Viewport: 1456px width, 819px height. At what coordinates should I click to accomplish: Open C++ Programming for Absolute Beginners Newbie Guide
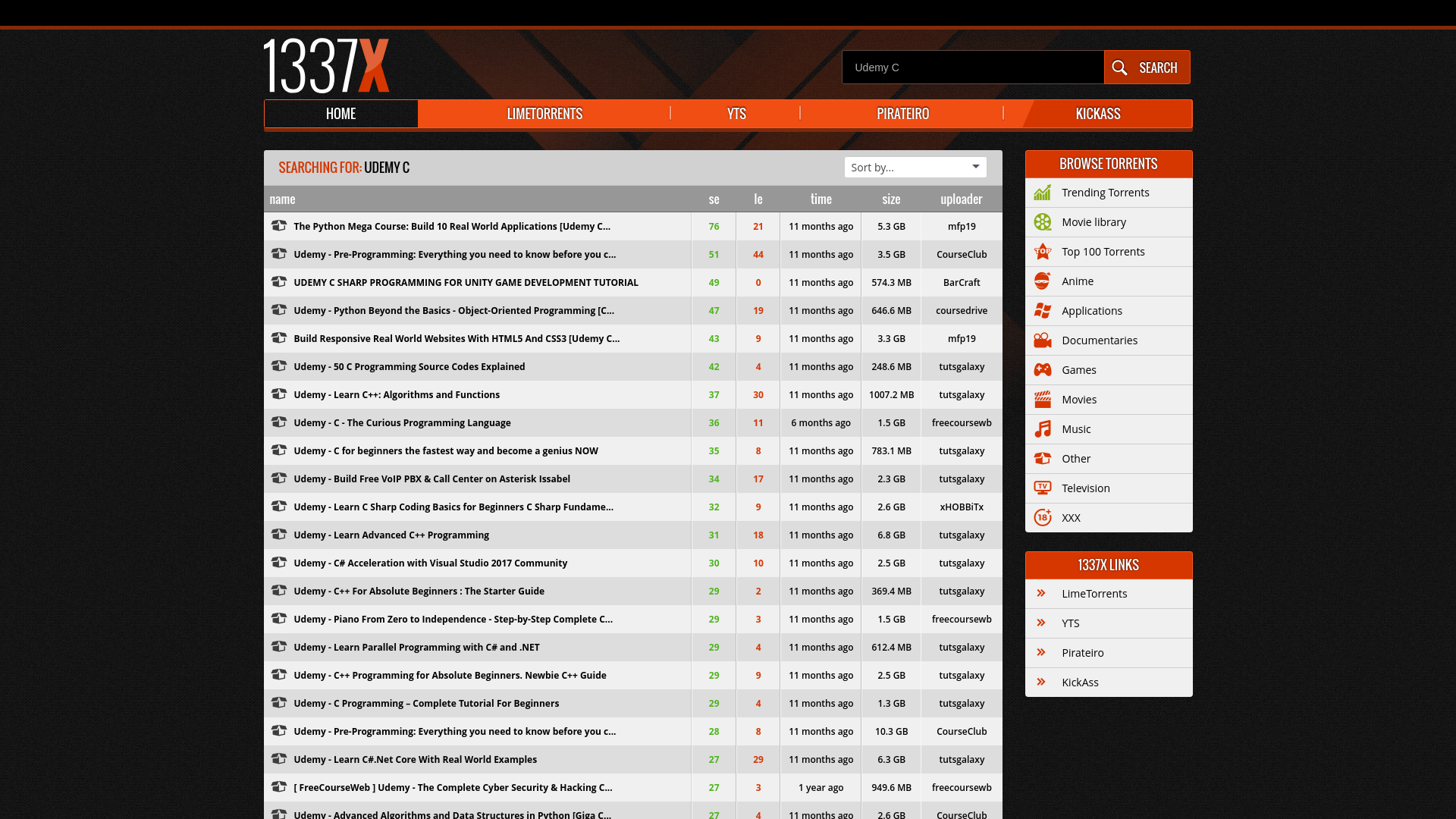[450, 676]
